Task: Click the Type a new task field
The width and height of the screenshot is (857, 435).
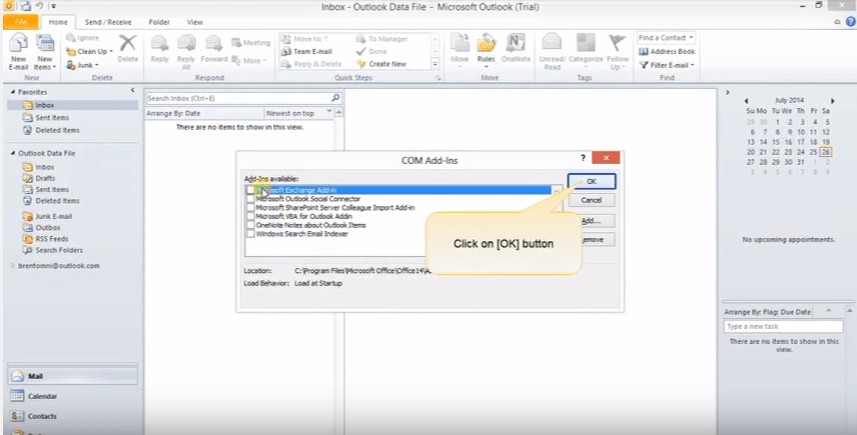Action: [x=783, y=326]
